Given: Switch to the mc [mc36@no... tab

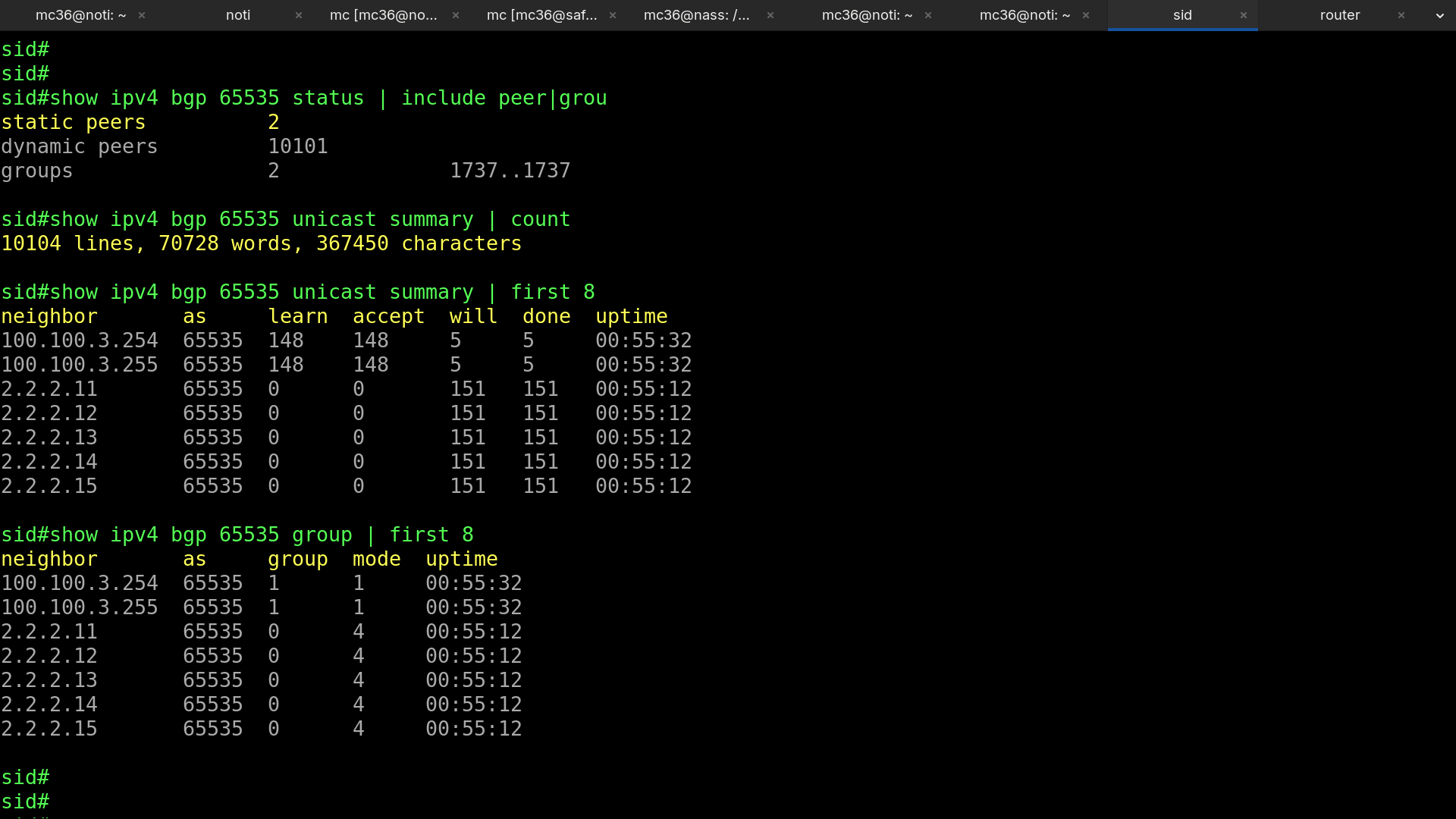Looking at the screenshot, I should tap(383, 15).
